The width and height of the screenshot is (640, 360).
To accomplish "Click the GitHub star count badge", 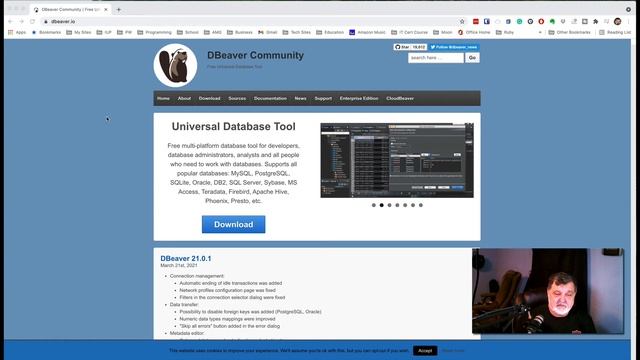I will point(419,47).
